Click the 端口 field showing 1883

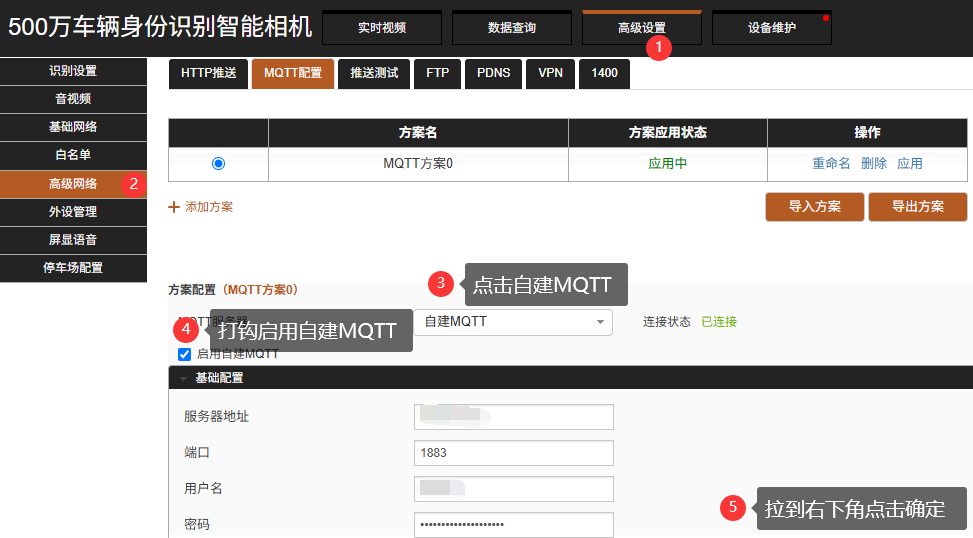pyautogui.click(x=514, y=453)
